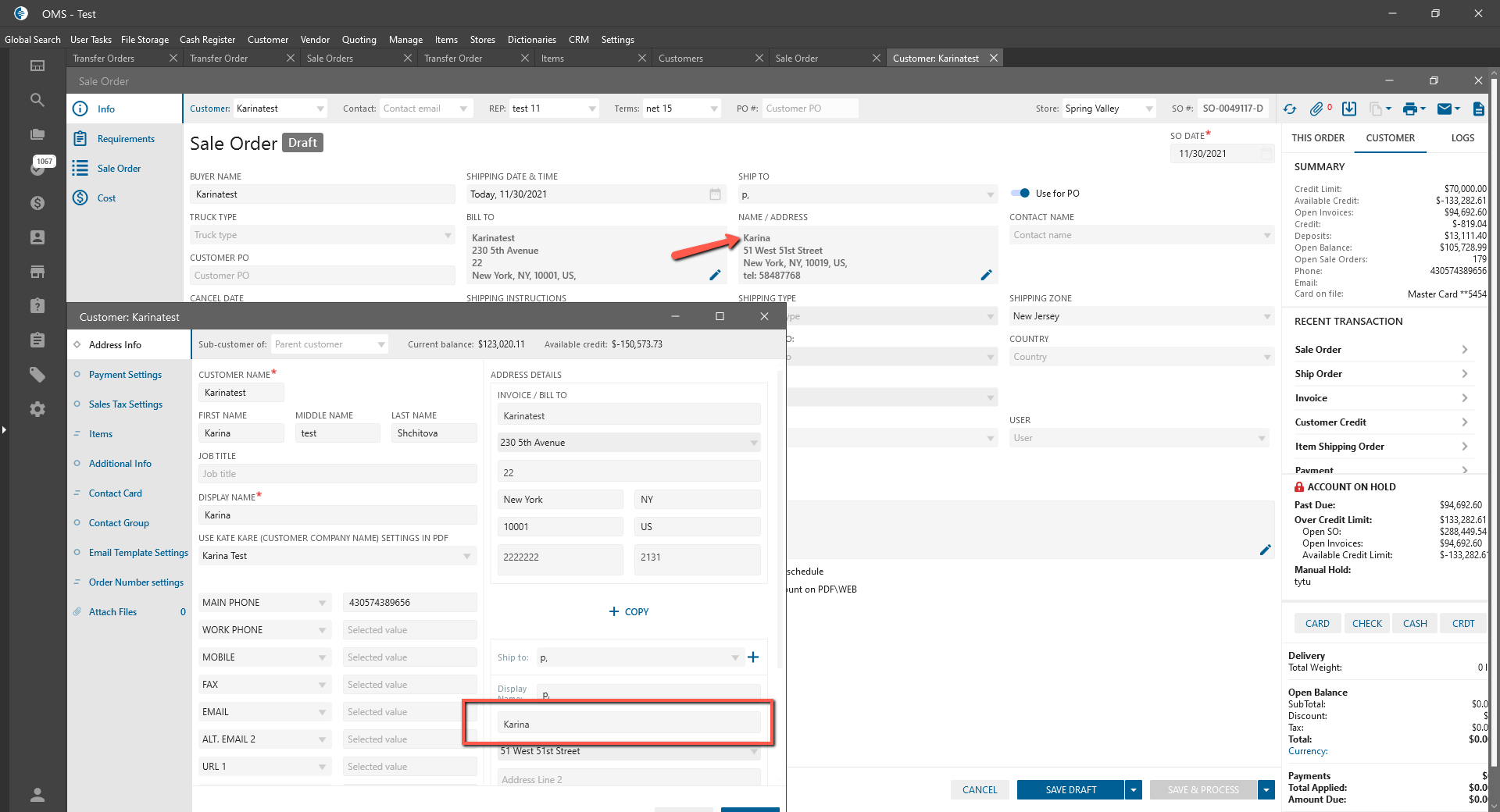Click the dollar sign sidebar icon
1500x812 pixels.
(37, 203)
